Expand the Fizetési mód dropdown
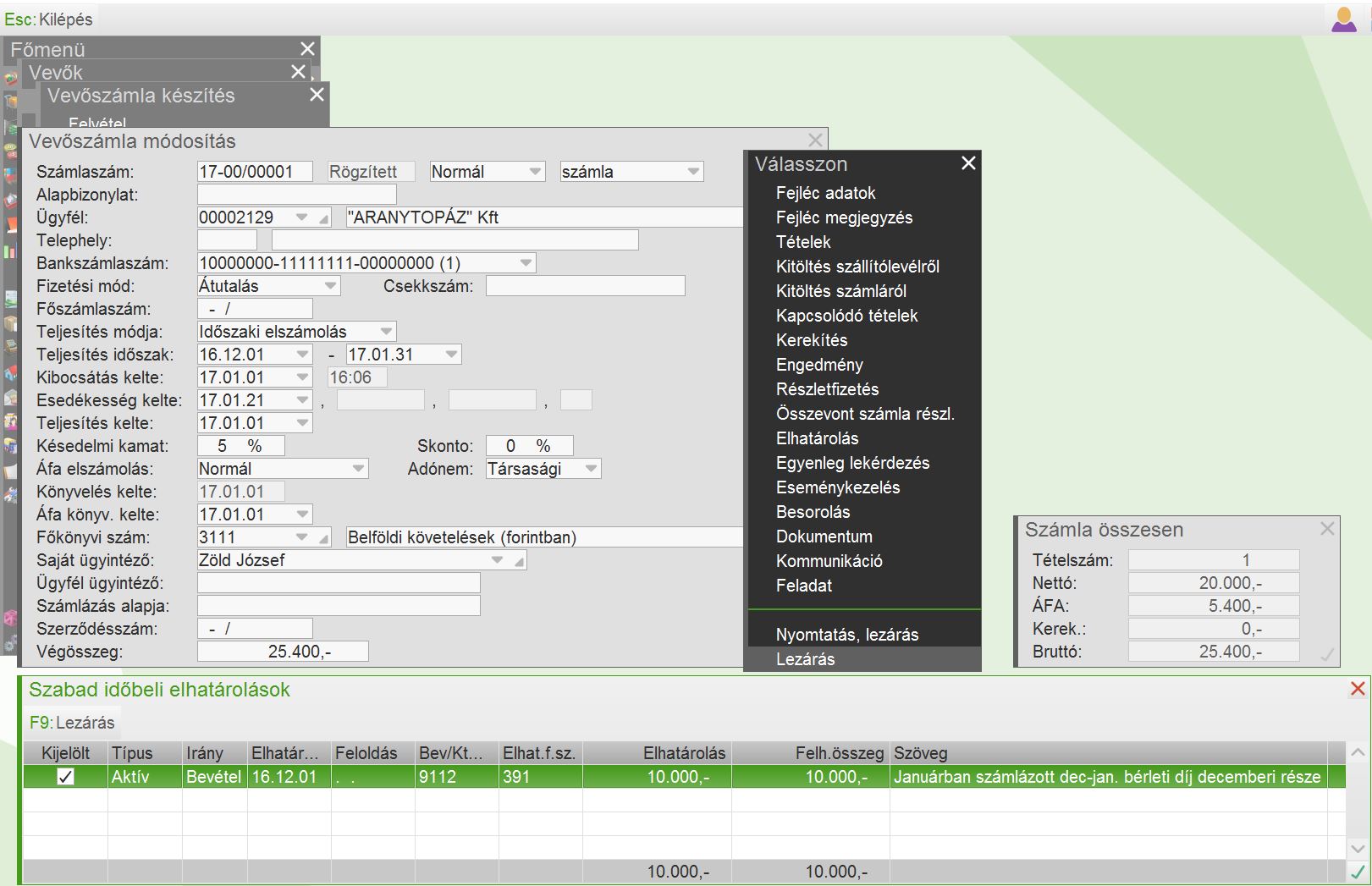Viewport: 1372px width, 886px height. (330, 286)
